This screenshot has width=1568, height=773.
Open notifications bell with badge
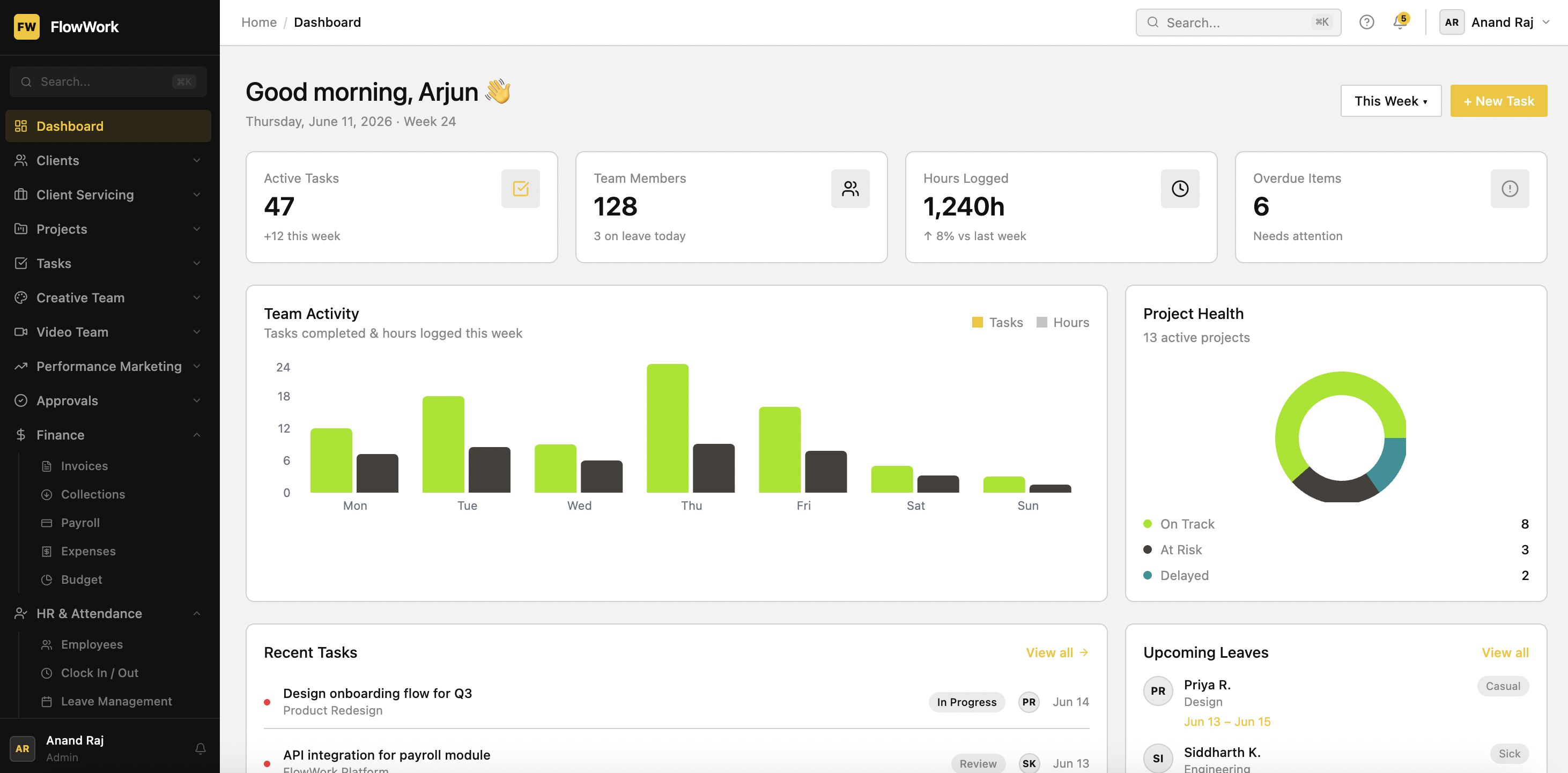tap(1400, 22)
